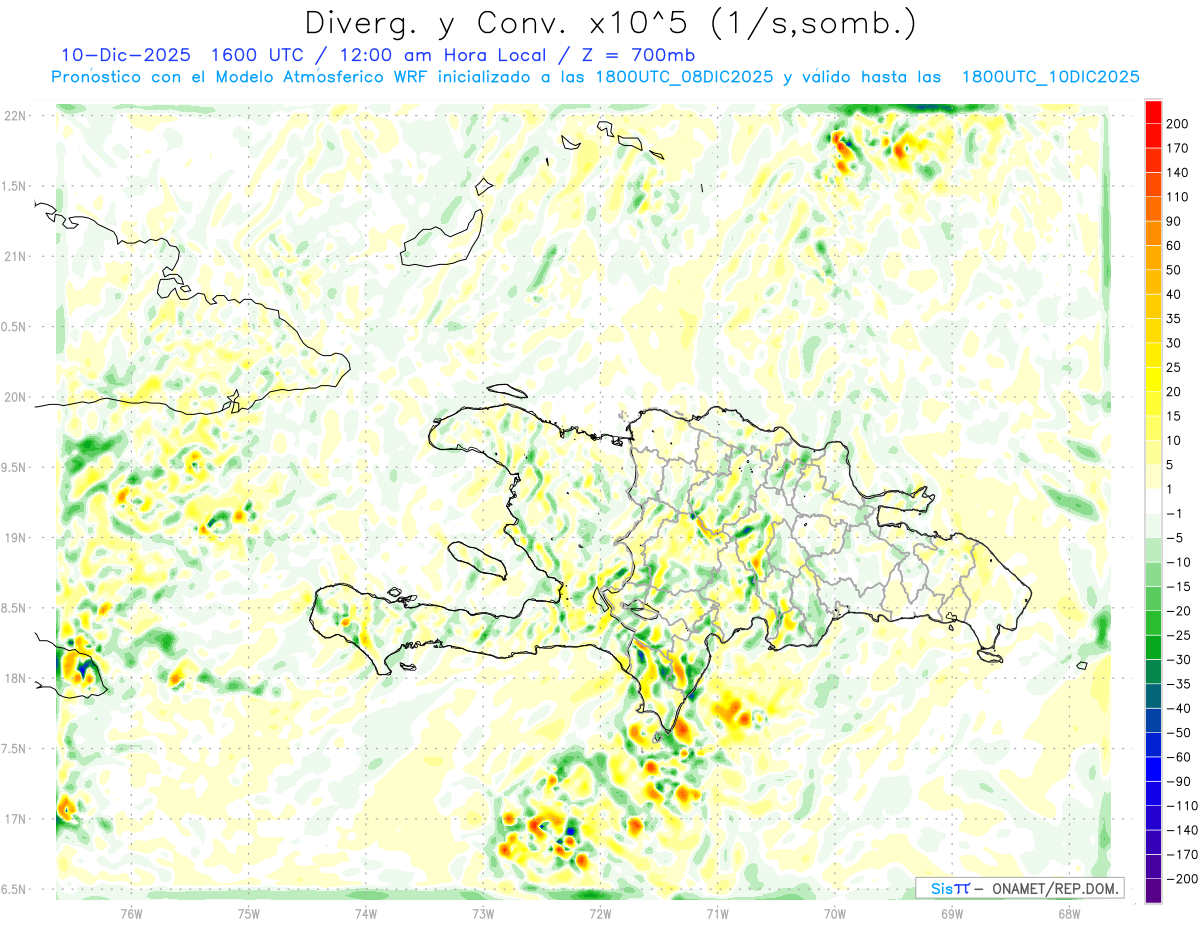This screenshot has height=927, width=1200.
Task: Click the negative "-90" color scale value
Action: (1178, 782)
